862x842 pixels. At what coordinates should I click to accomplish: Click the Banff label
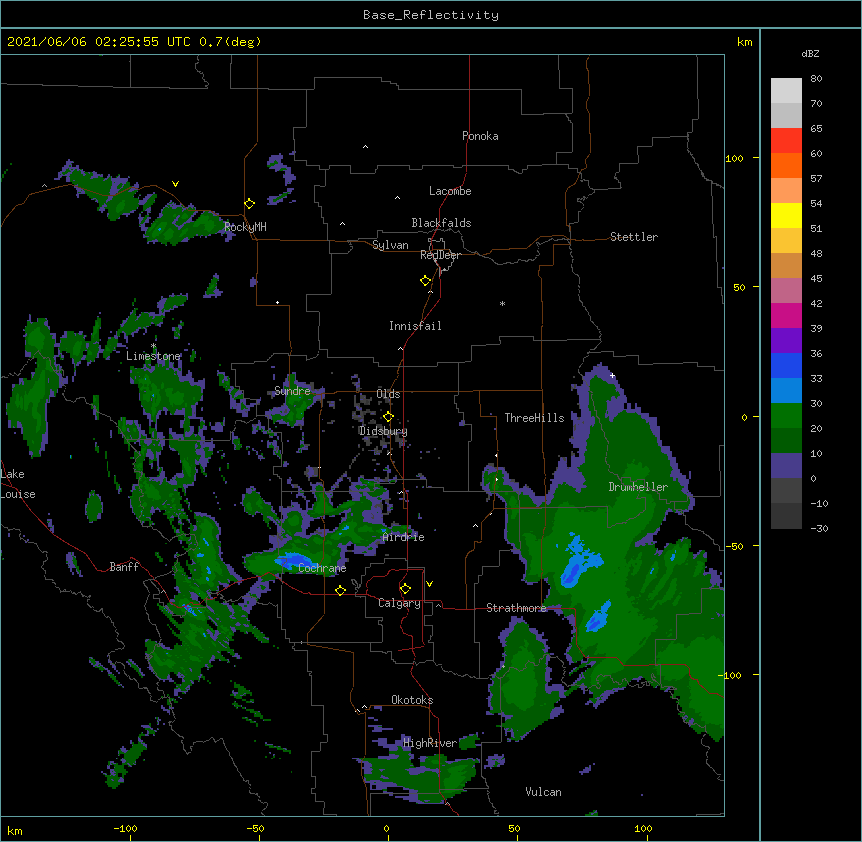click(124, 567)
